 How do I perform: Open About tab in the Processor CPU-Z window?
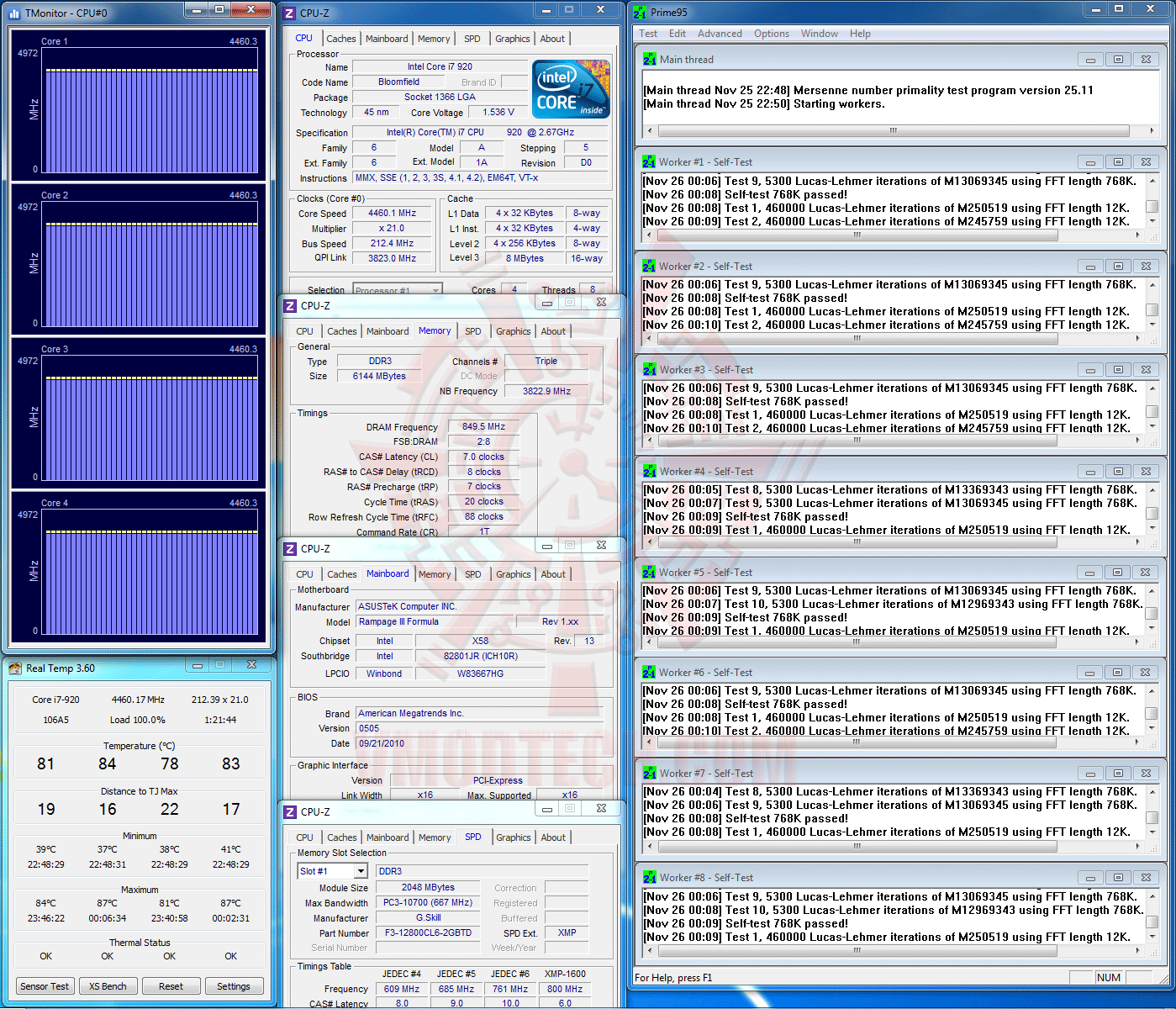tap(552, 39)
